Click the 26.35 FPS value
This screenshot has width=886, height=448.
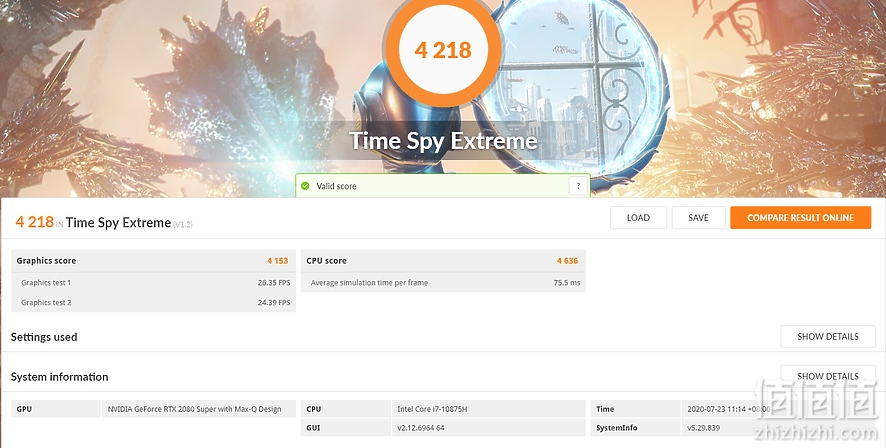tap(274, 282)
